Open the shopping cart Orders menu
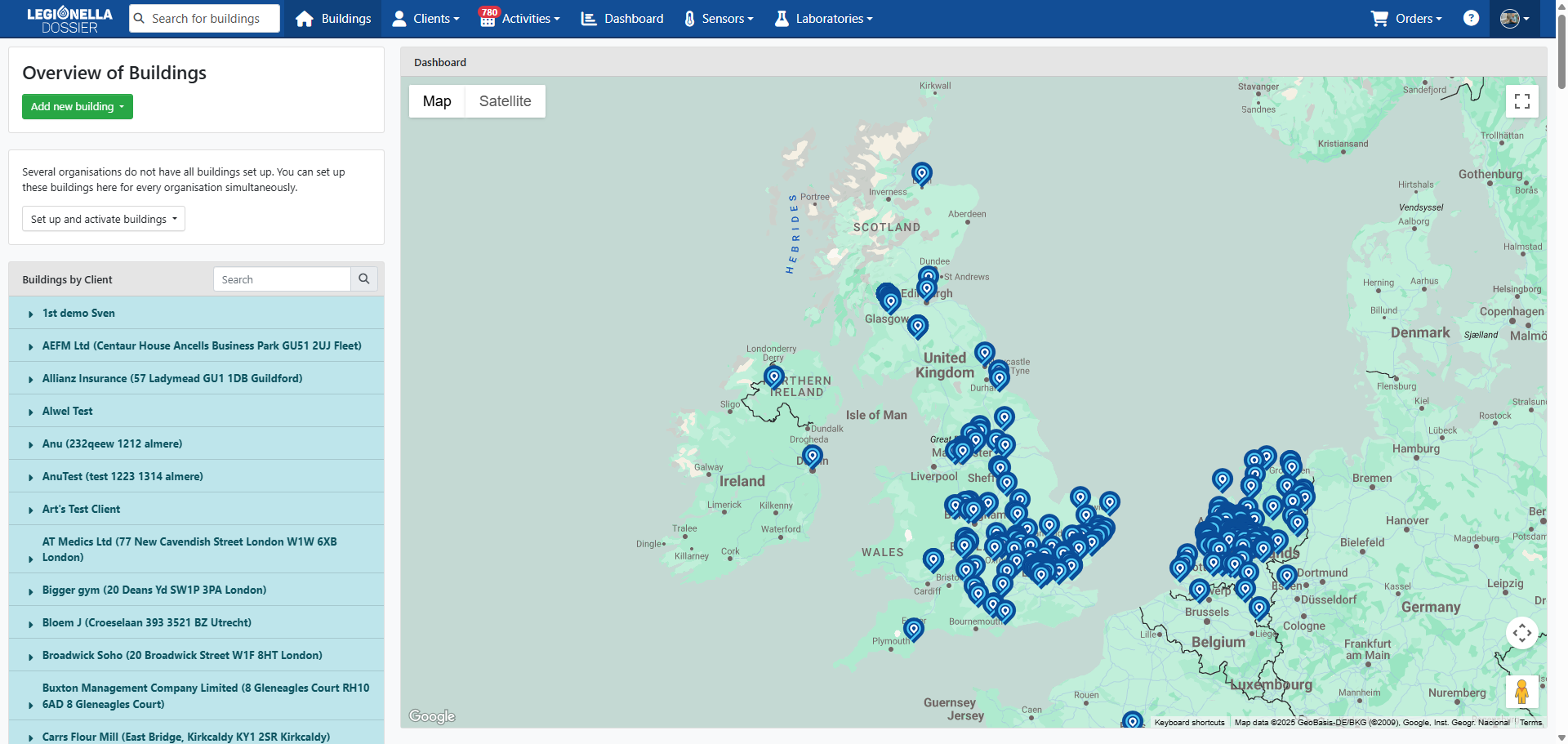This screenshot has height=744, width=1568. [x=1406, y=18]
